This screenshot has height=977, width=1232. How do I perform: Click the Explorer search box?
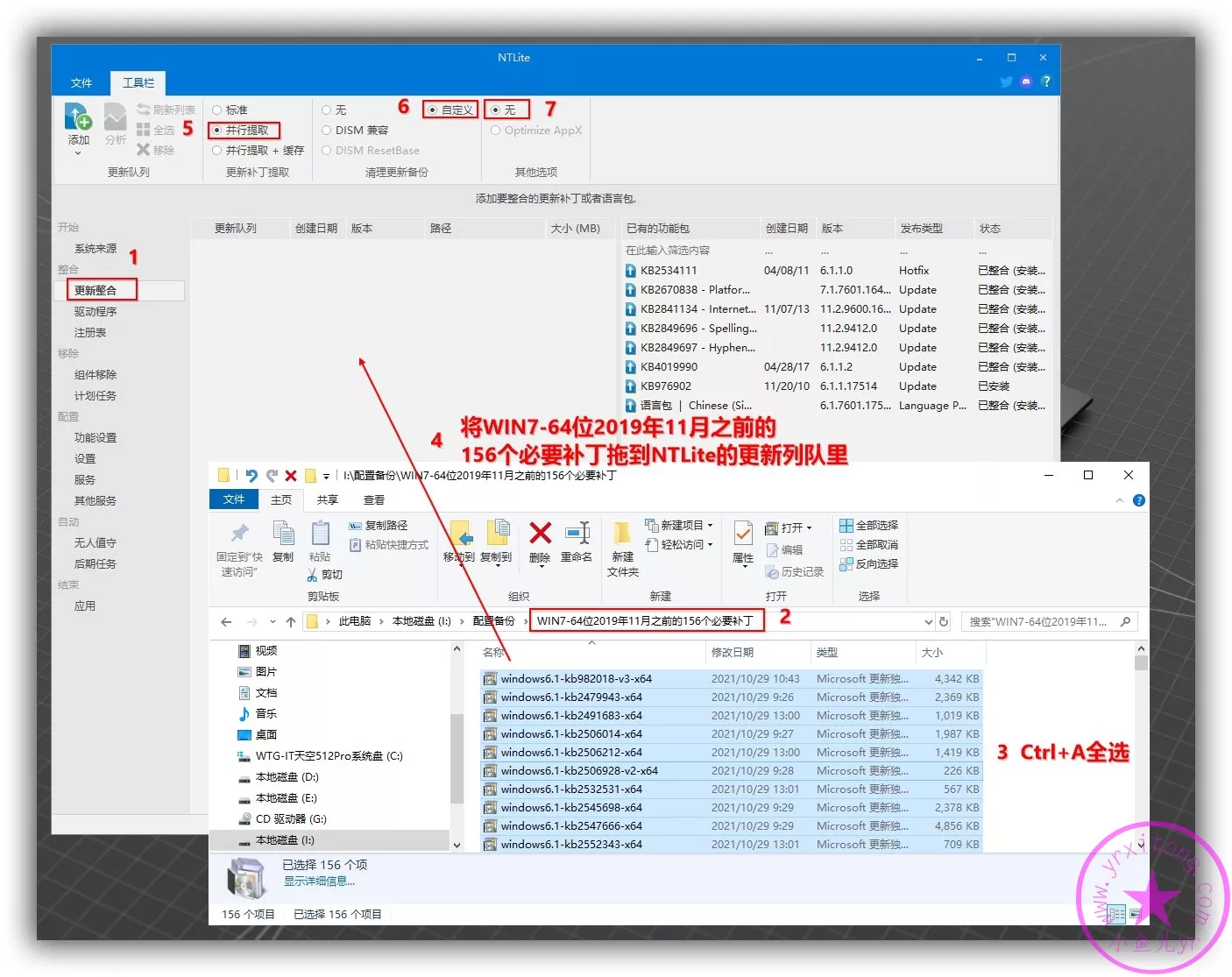pos(1049,621)
